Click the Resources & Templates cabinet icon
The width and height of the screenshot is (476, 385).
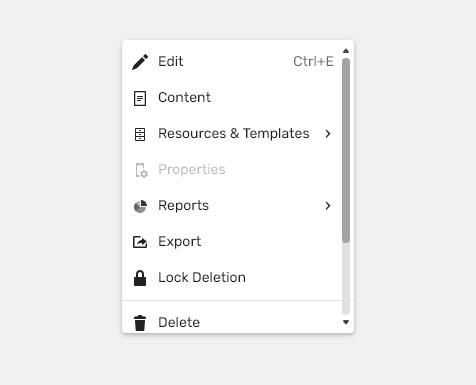click(x=140, y=134)
